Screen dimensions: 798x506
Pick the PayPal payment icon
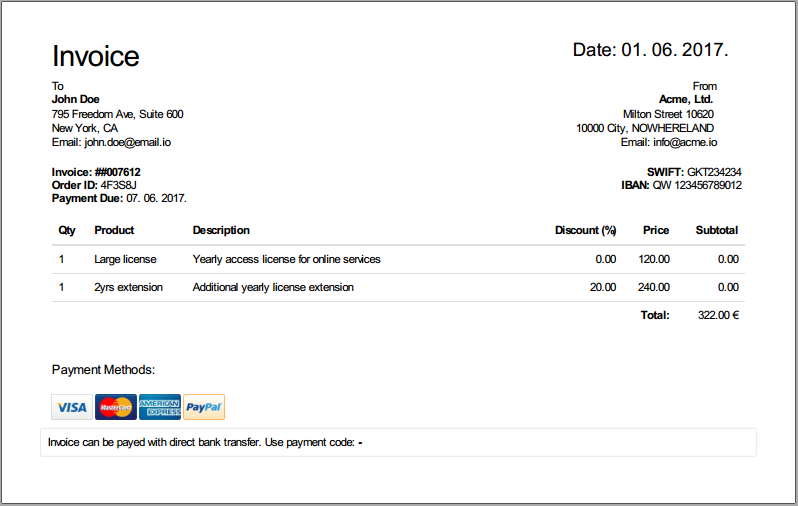(204, 407)
